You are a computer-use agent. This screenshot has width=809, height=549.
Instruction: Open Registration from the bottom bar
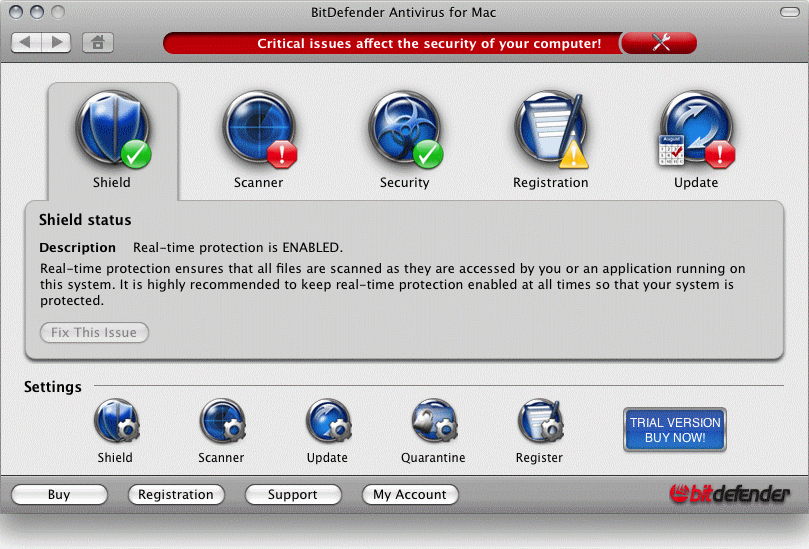[x=176, y=494]
